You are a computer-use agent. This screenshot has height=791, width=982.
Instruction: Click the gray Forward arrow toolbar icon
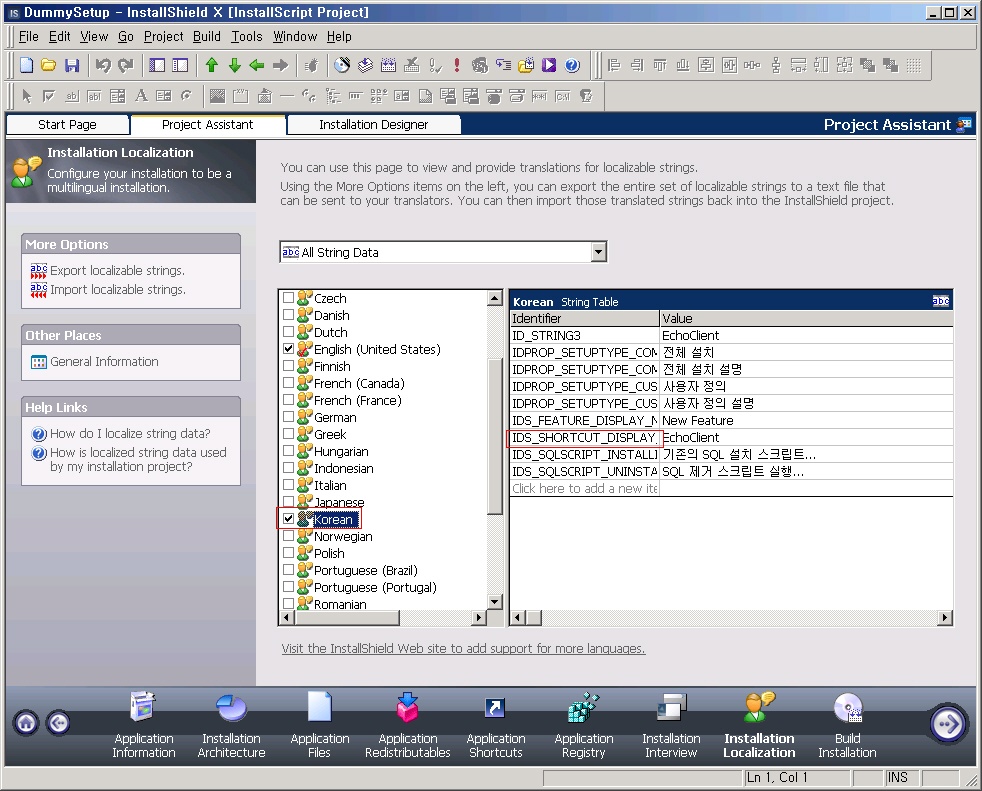click(x=281, y=65)
